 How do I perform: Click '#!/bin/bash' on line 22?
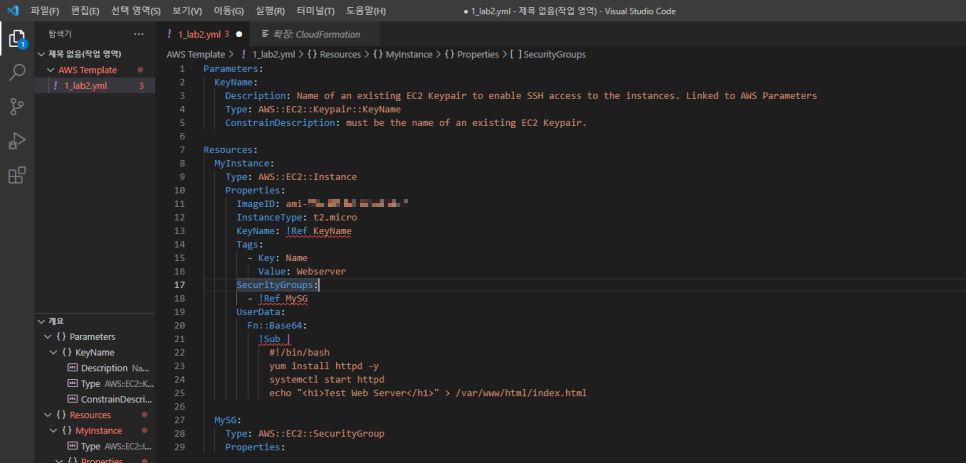tap(299, 353)
